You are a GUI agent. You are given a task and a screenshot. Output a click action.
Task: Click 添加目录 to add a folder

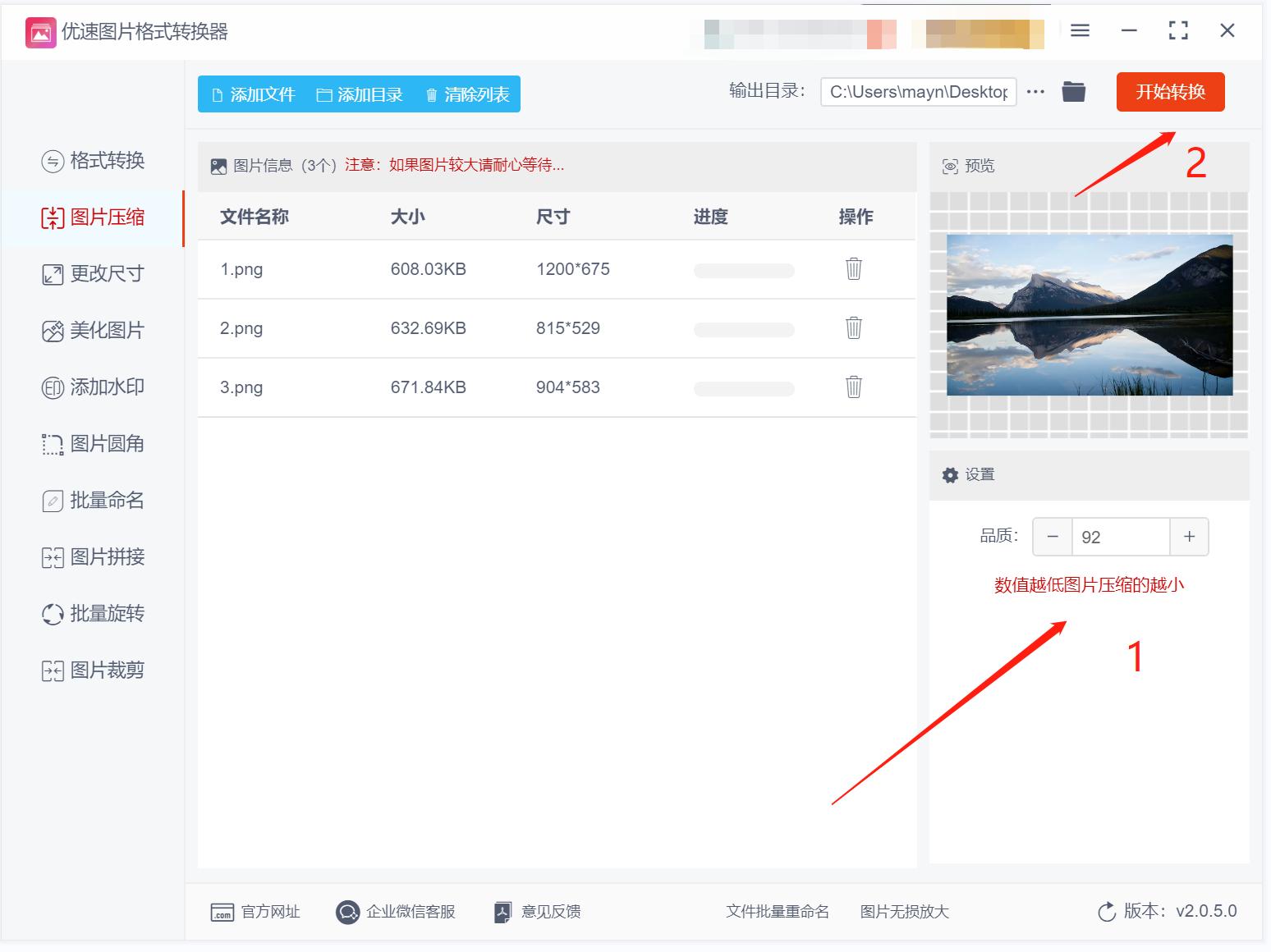[361, 94]
